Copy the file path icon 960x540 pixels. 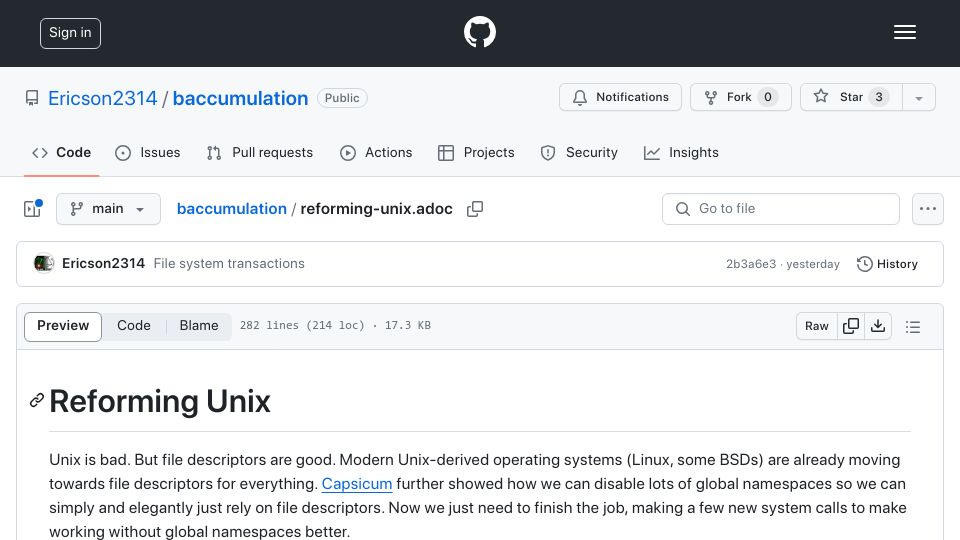[x=474, y=209]
